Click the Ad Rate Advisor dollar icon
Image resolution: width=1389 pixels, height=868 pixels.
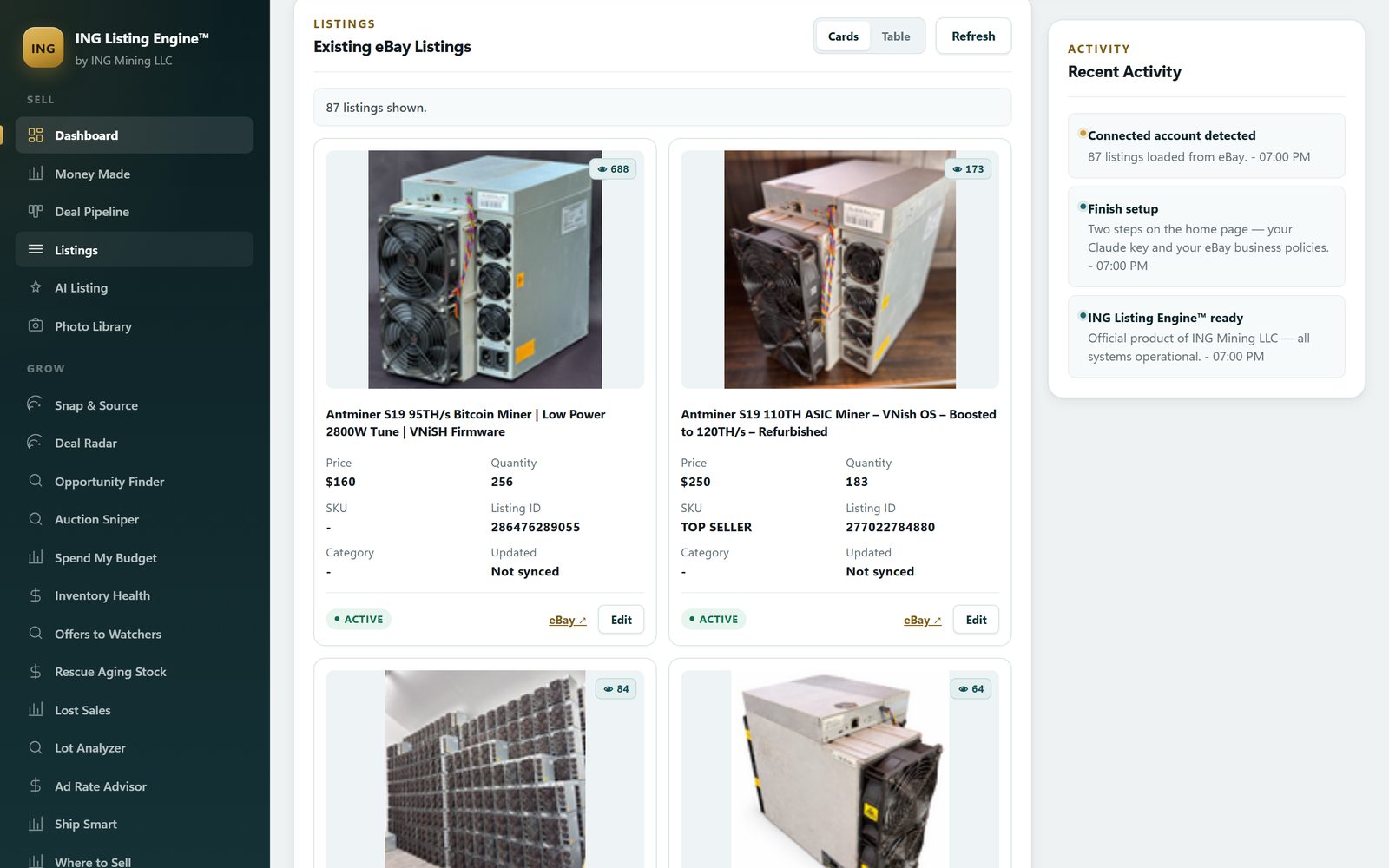36,786
